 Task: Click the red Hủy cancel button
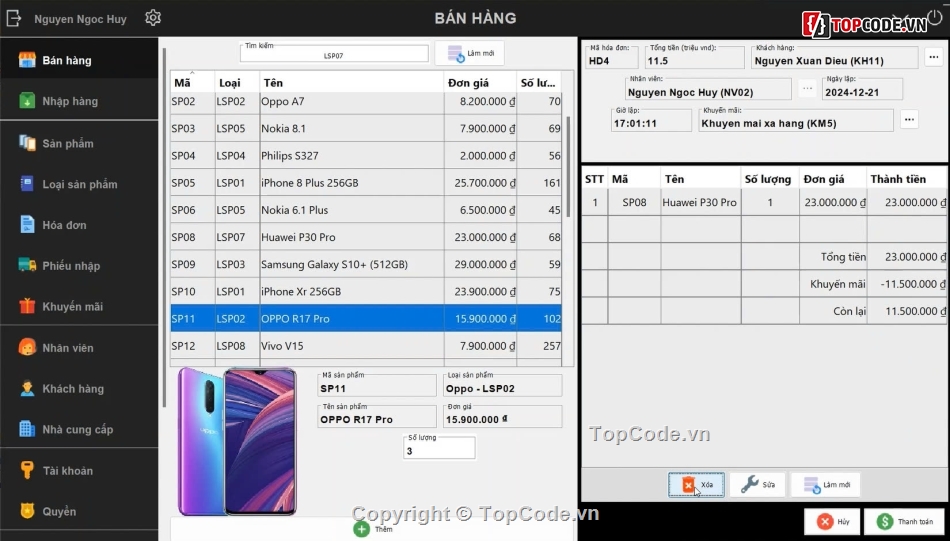pyautogui.click(x=832, y=522)
